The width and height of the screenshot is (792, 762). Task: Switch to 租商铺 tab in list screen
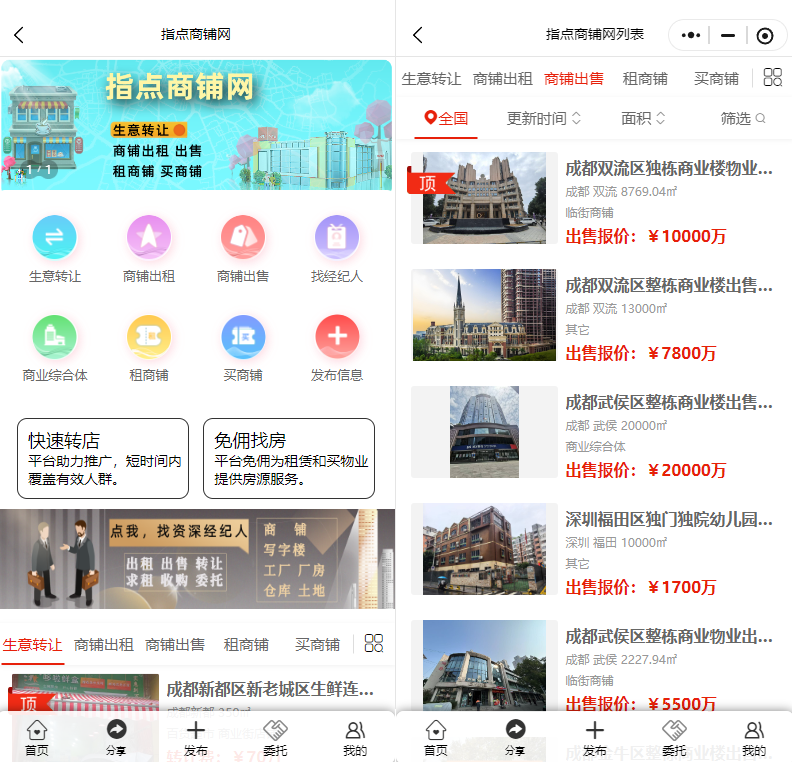click(645, 79)
